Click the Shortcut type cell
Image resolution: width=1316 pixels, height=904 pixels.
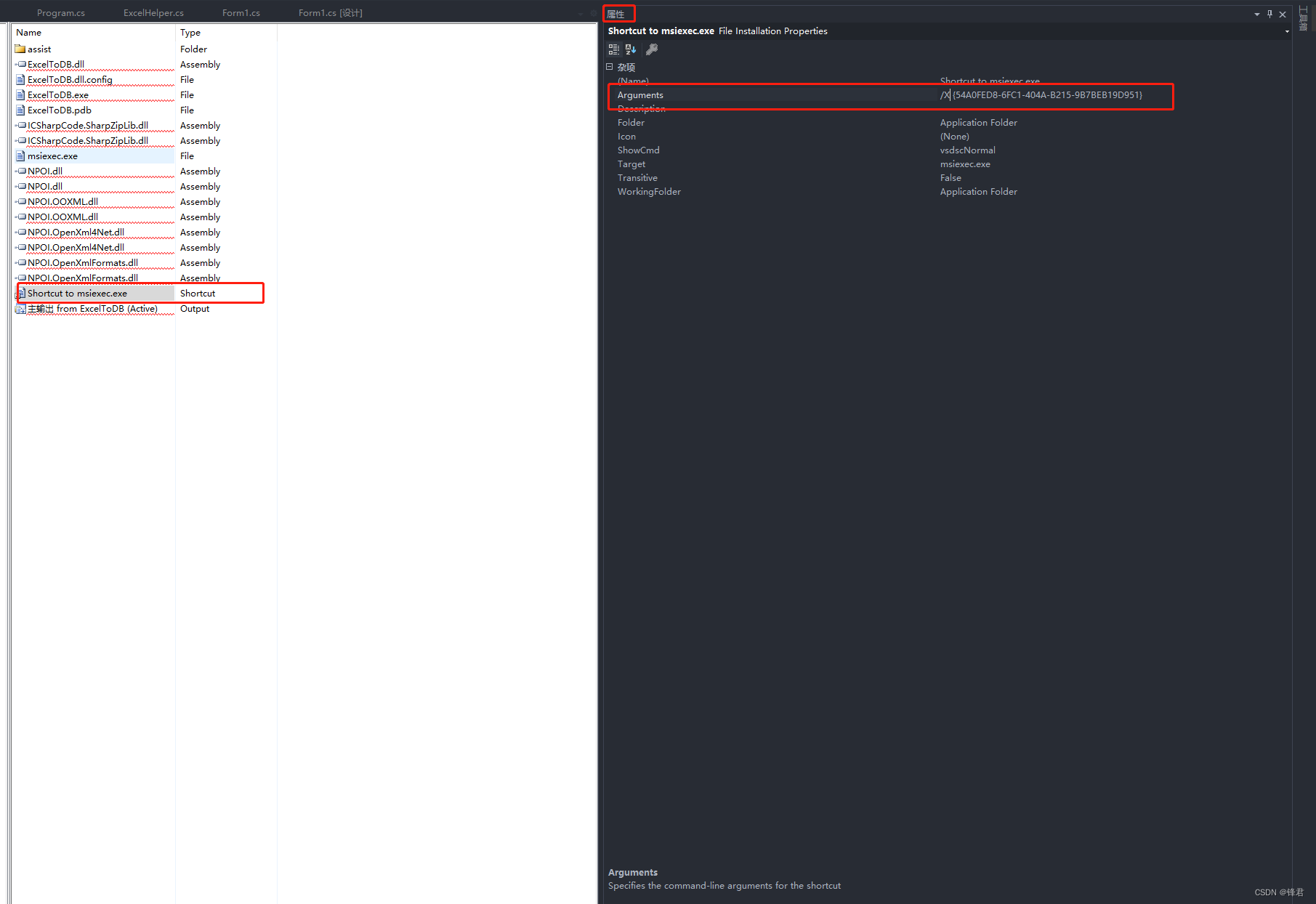click(198, 294)
